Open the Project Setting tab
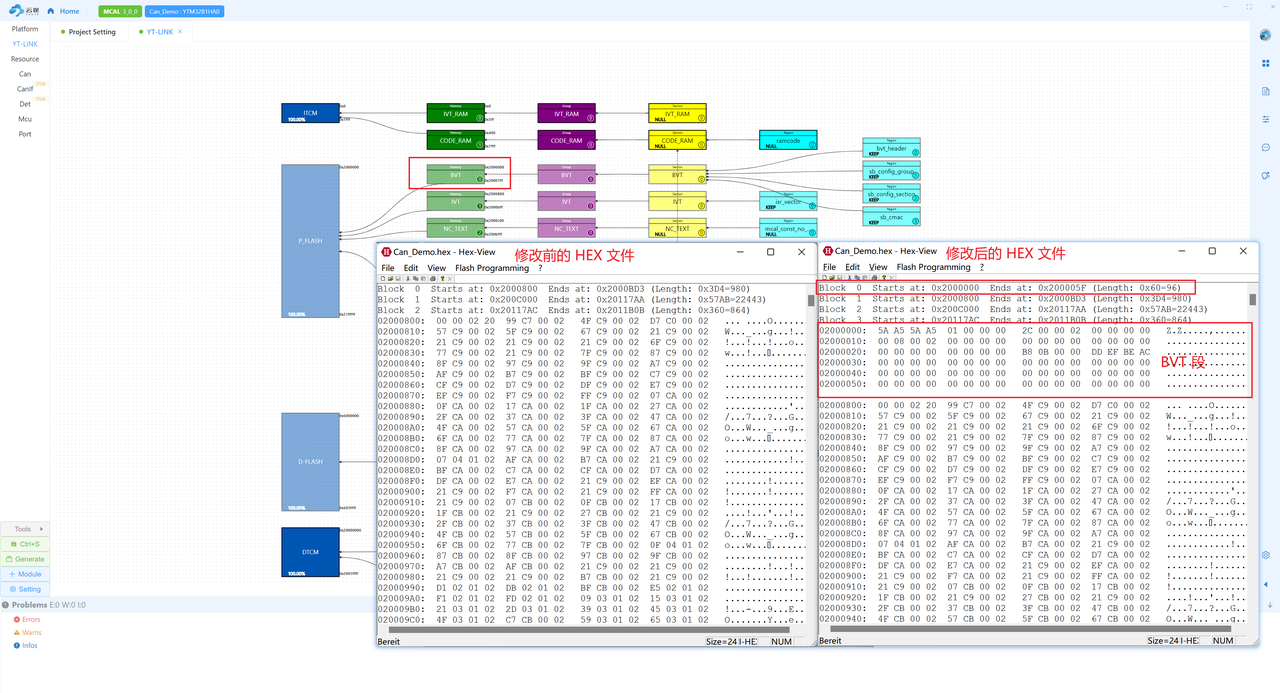This screenshot has height=693, width=1280. (x=92, y=32)
